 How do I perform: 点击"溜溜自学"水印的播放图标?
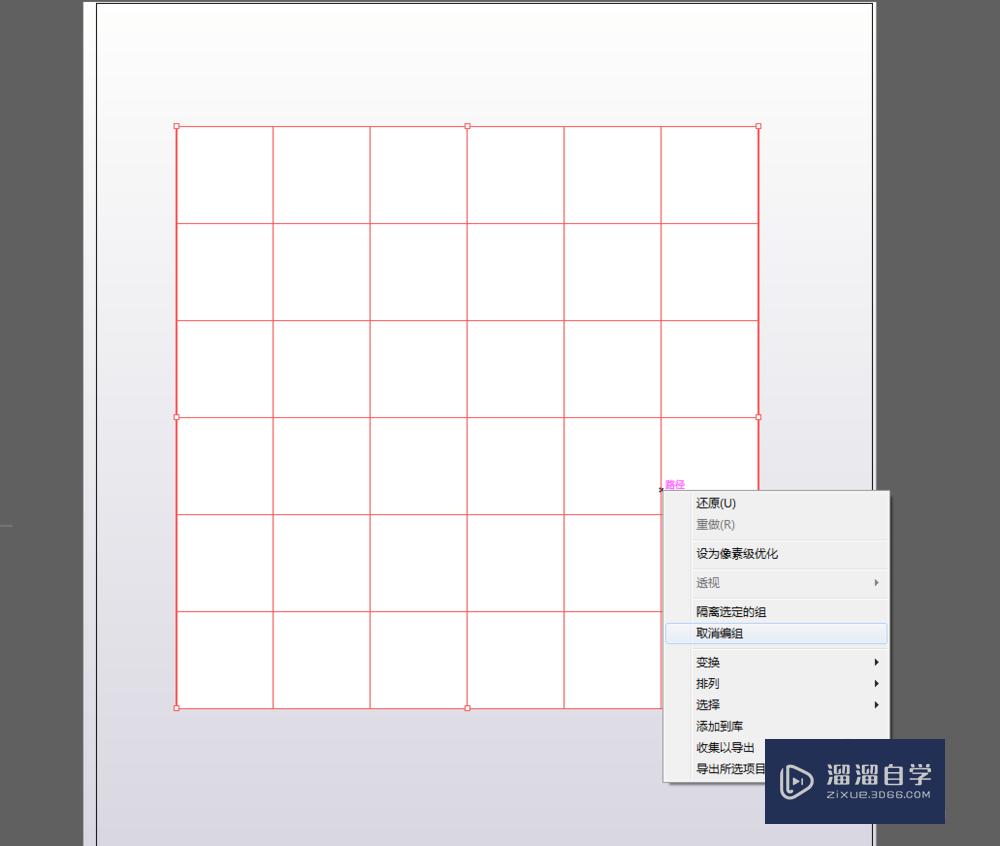[795, 779]
